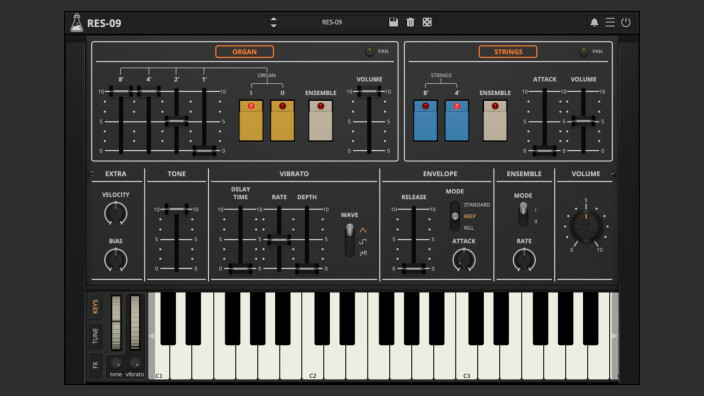This screenshot has height=396, width=704.
Task: Flip the Ensemble MODE I/II switch
Action: coord(523,214)
